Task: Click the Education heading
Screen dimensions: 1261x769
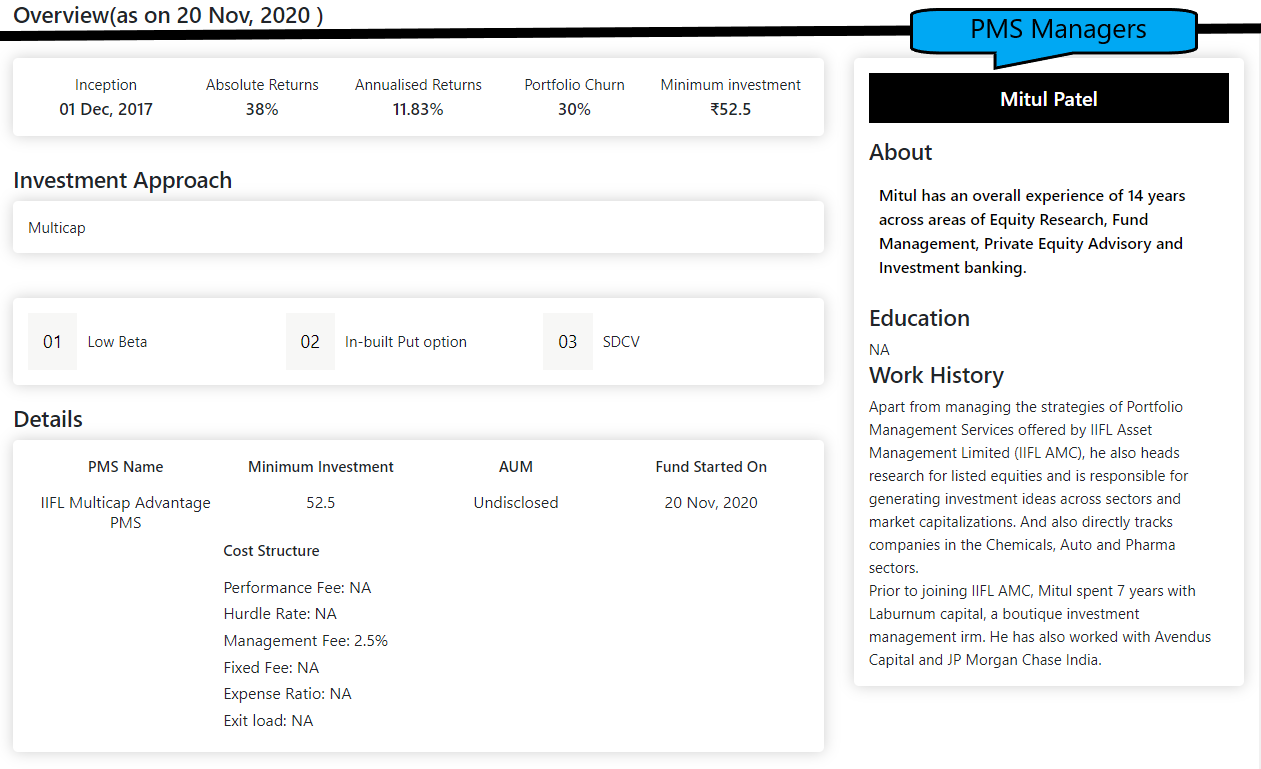Action: click(x=919, y=318)
